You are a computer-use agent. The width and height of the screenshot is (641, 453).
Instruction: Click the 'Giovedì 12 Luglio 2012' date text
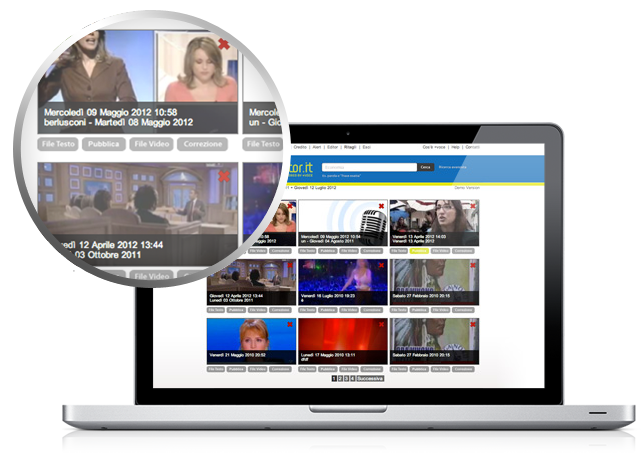pos(315,188)
